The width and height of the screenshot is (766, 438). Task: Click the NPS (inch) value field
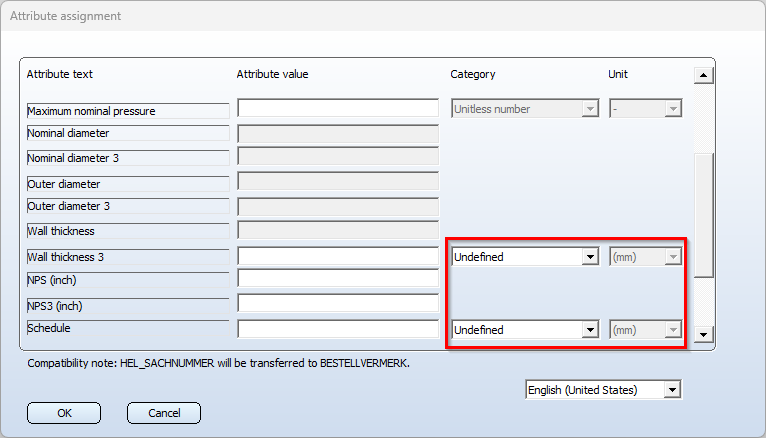click(x=338, y=278)
